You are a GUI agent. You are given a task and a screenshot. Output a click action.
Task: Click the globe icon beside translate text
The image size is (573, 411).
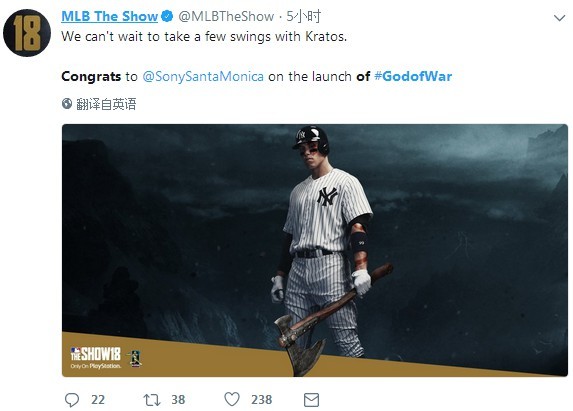coord(67,104)
